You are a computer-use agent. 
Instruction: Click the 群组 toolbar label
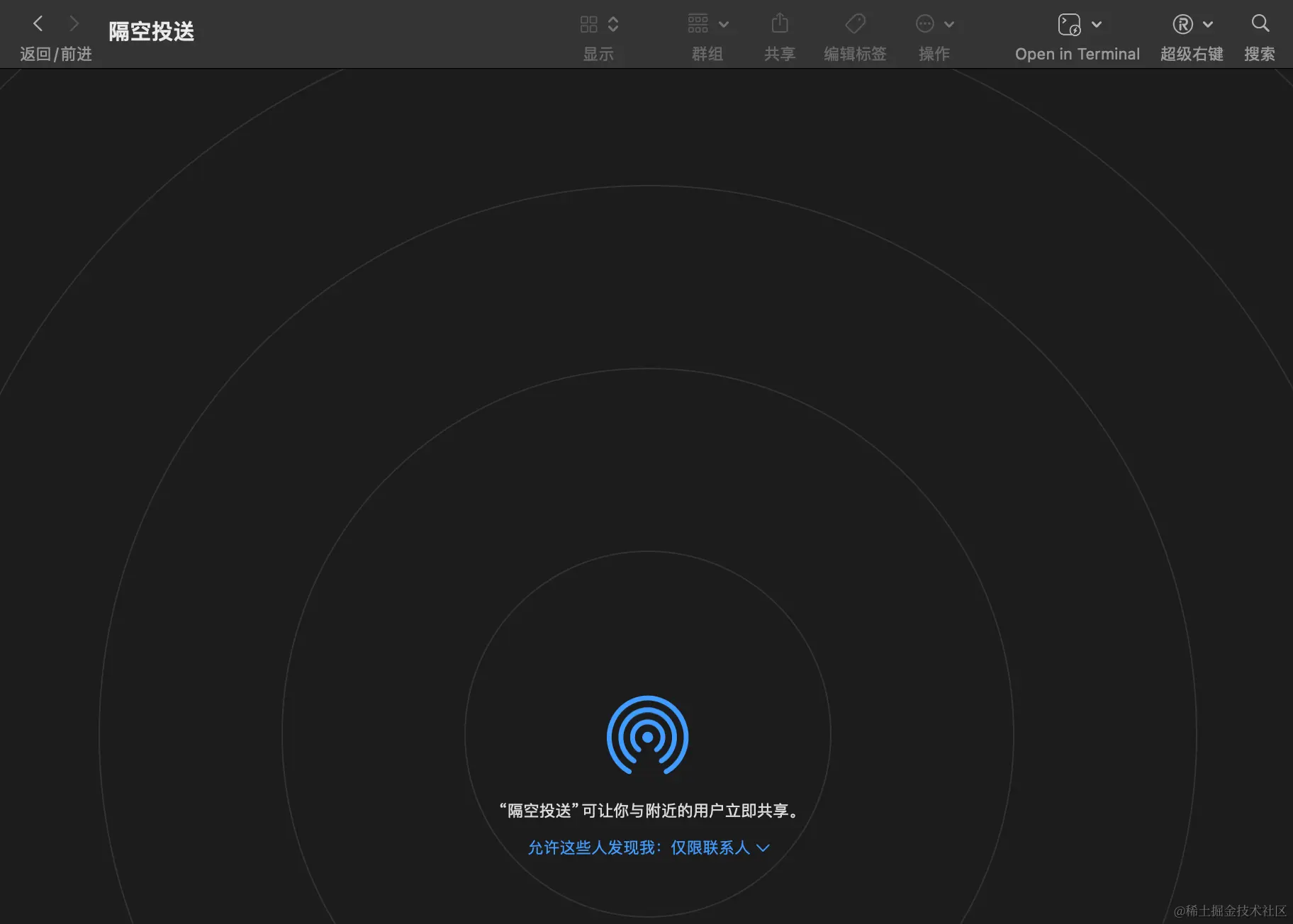point(707,54)
